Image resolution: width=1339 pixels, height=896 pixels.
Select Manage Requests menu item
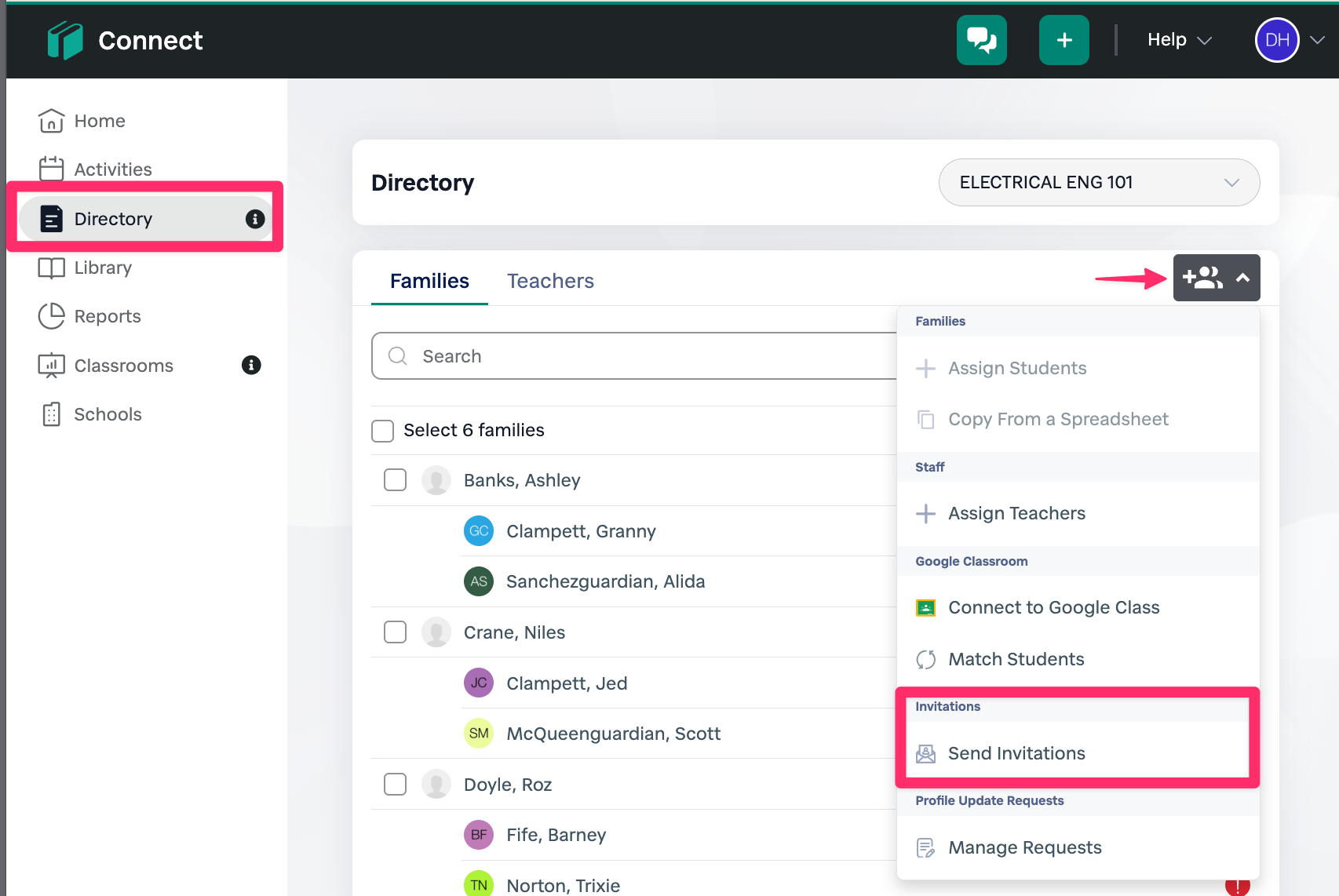[x=1024, y=847]
